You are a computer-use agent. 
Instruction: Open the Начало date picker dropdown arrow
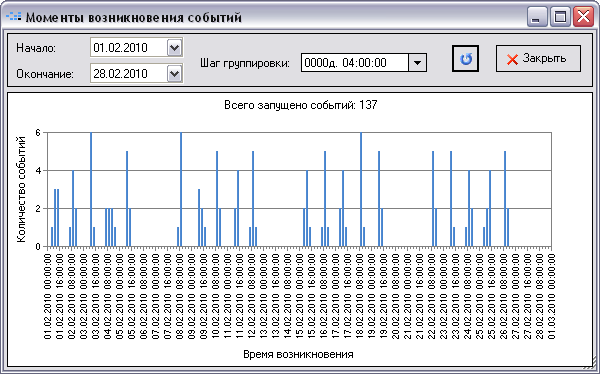(x=174, y=48)
